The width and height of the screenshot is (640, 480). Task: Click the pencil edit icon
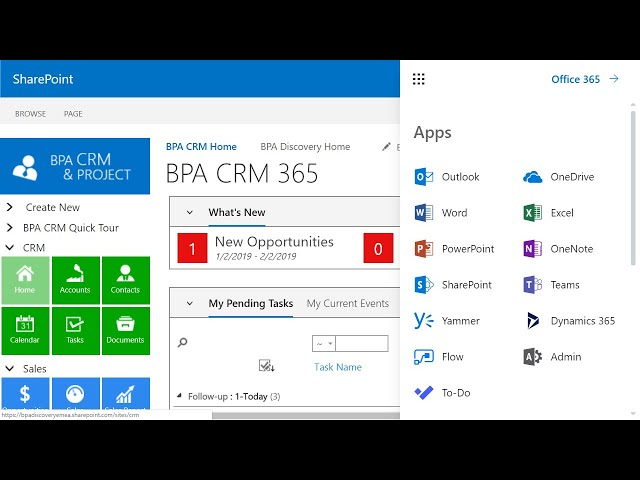click(x=386, y=147)
